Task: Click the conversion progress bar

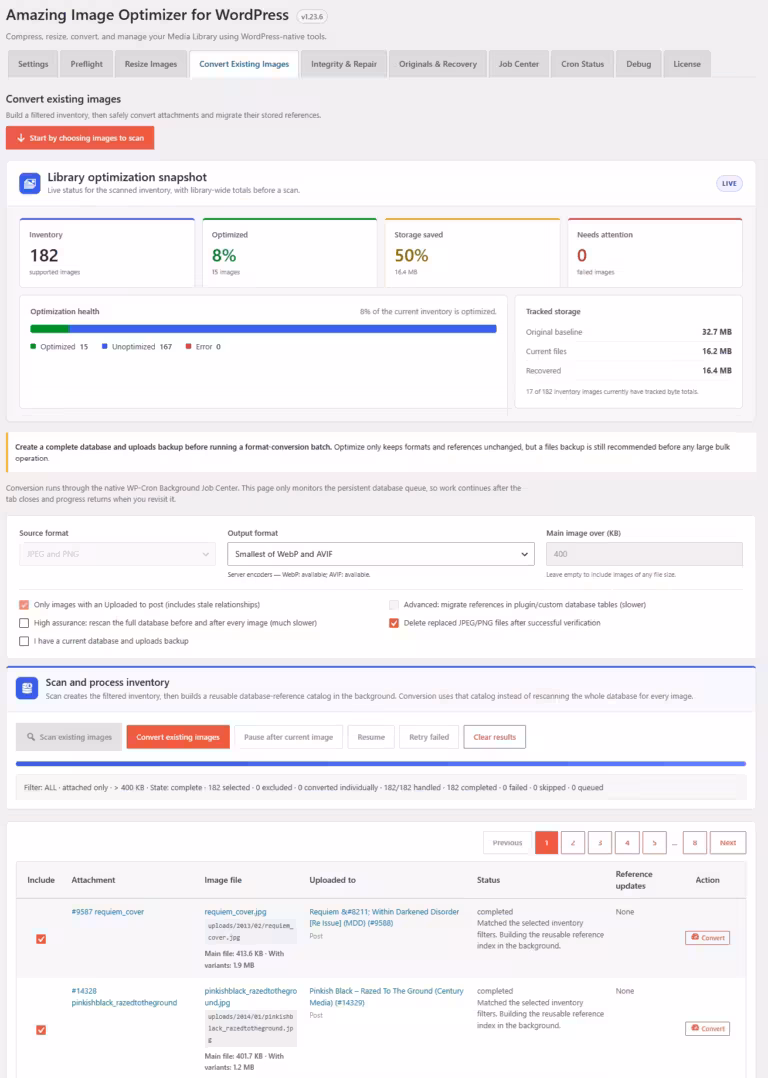Action: click(x=381, y=764)
